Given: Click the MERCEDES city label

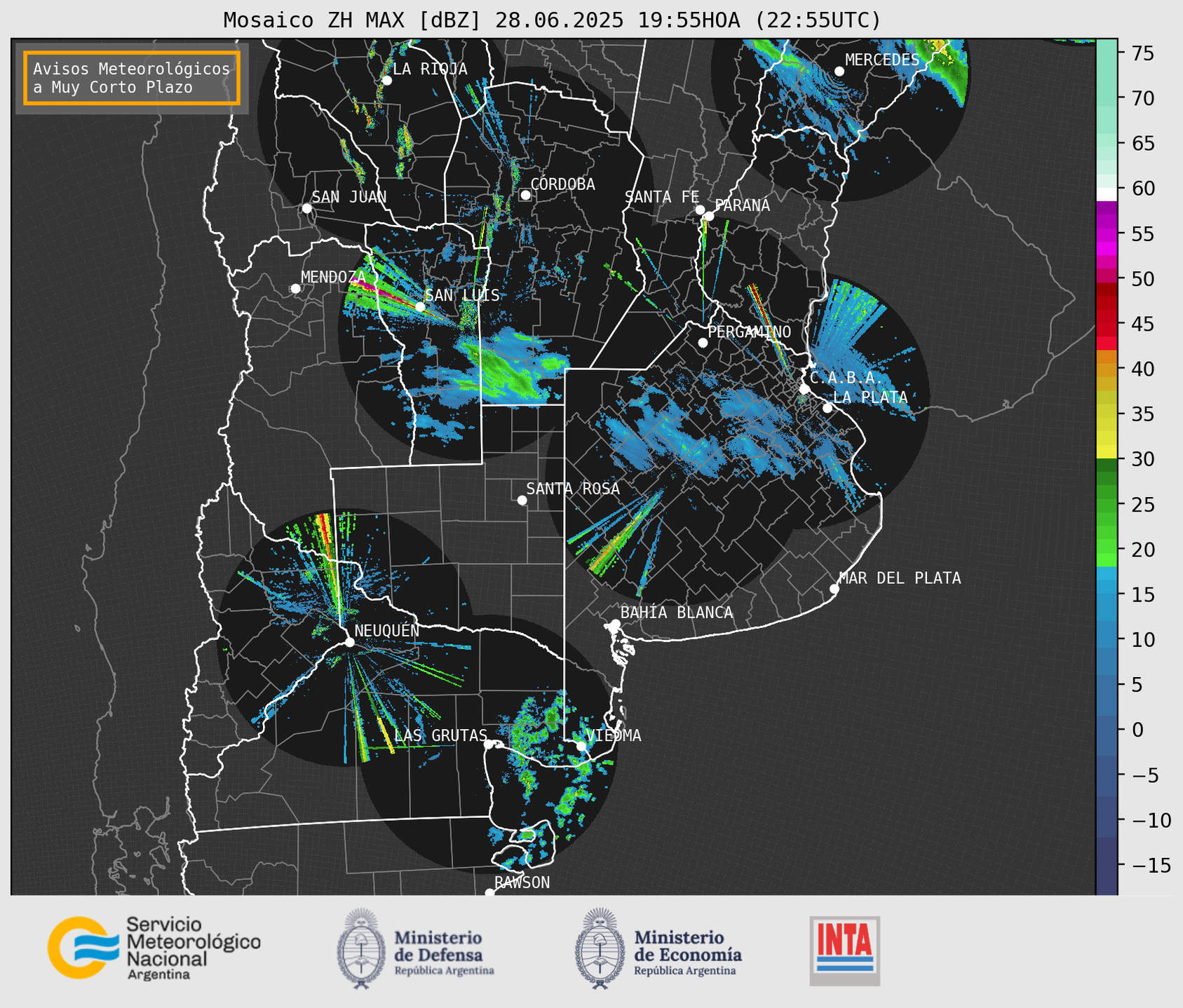Looking at the screenshot, I should pyautogui.click(x=882, y=60).
